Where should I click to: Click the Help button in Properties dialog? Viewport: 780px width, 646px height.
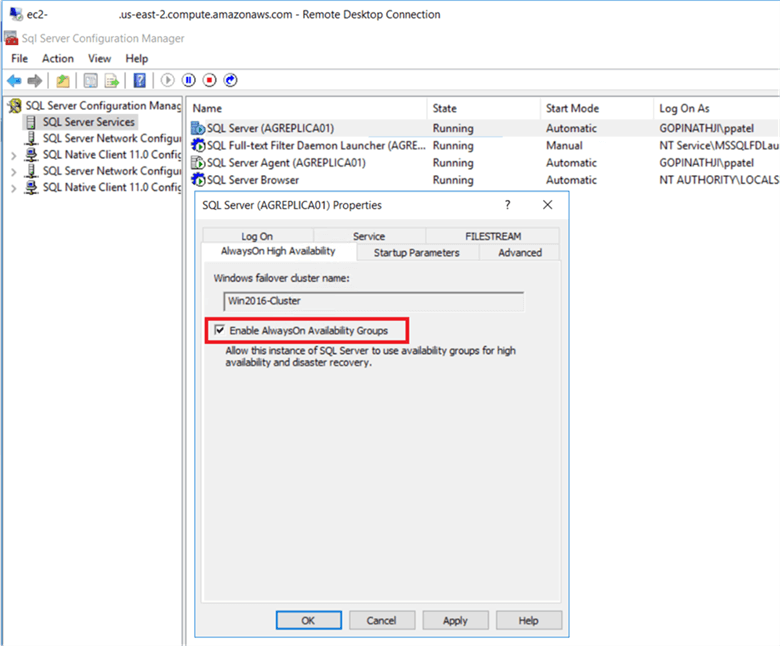click(529, 620)
